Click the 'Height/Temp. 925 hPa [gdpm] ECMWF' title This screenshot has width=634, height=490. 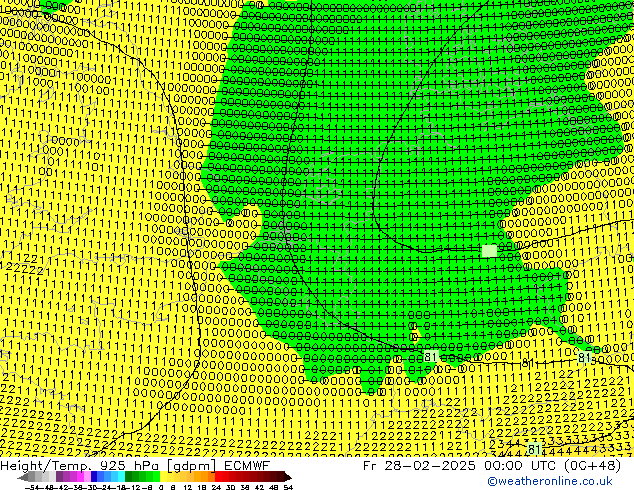[135, 465]
